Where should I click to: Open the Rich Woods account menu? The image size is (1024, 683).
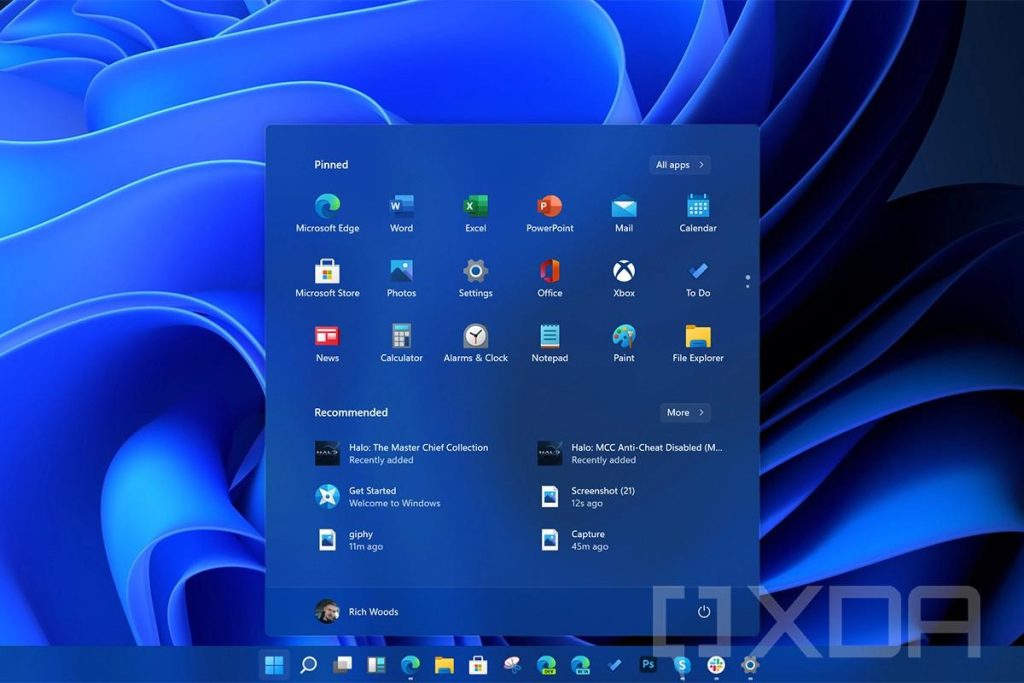pyautogui.click(x=357, y=611)
